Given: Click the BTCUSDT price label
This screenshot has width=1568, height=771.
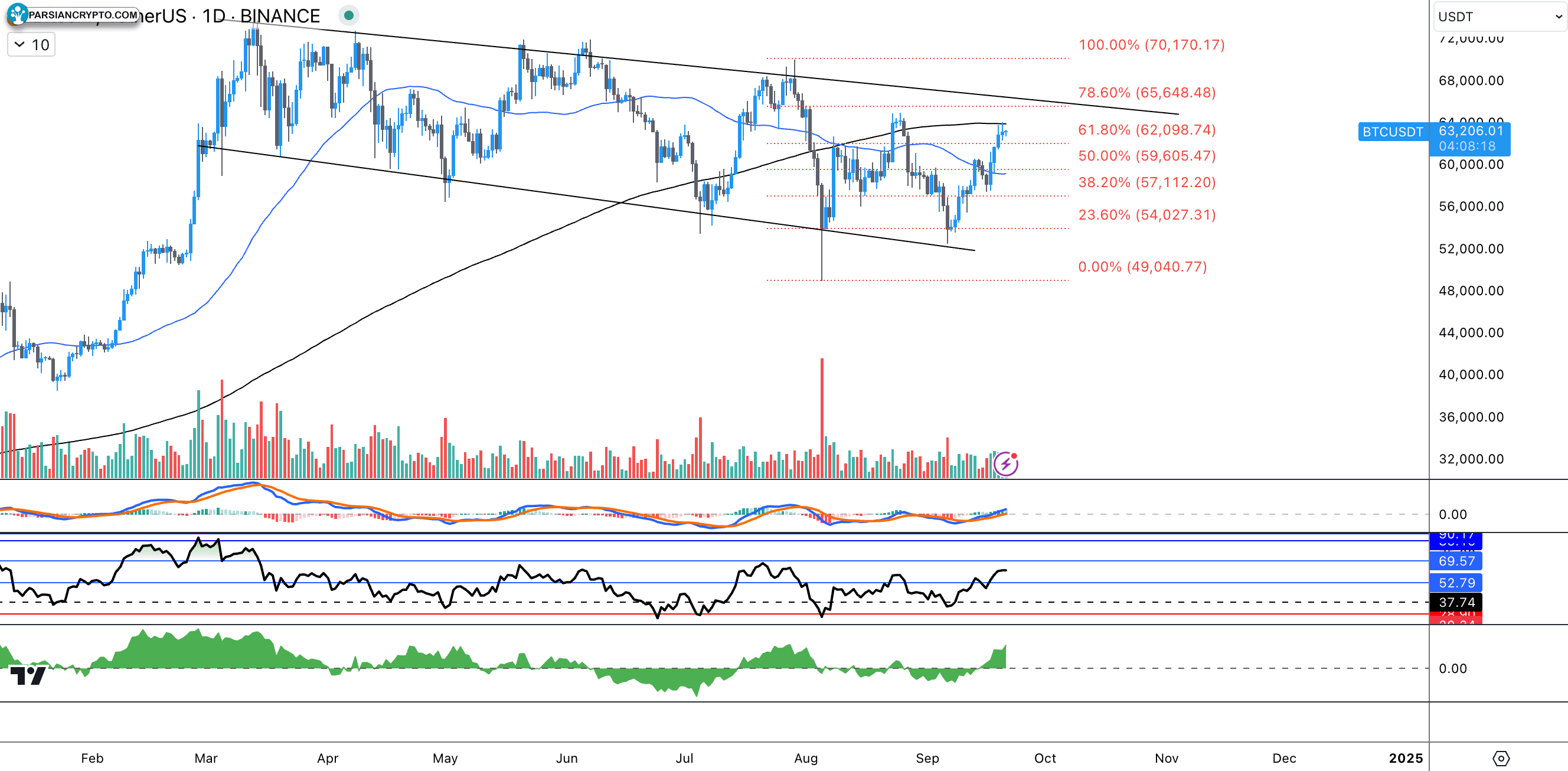Looking at the screenshot, I should click(x=1393, y=132).
